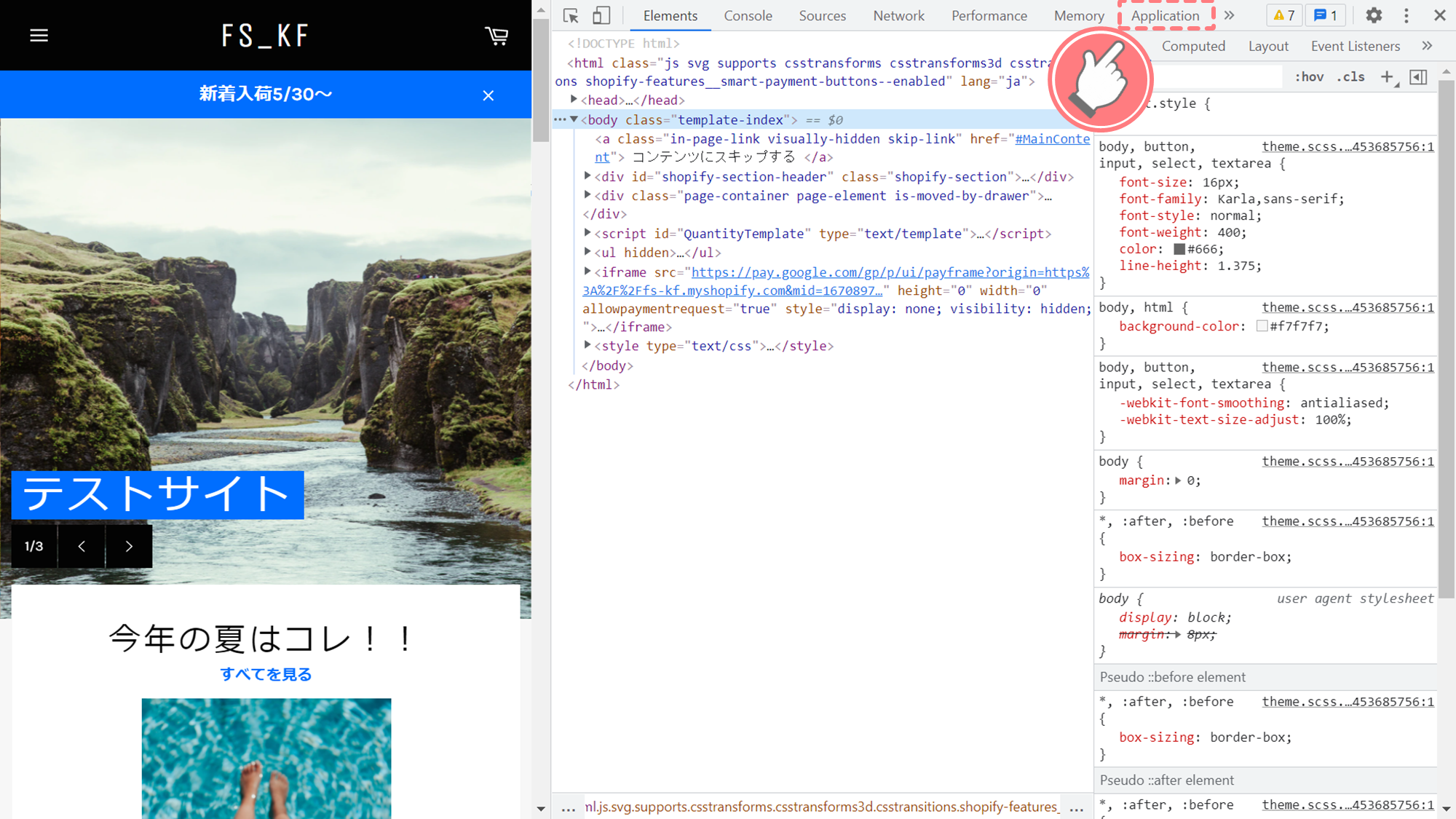Expand the page-container div node
This screenshot has height=819, width=1456.
pos(587,194)
